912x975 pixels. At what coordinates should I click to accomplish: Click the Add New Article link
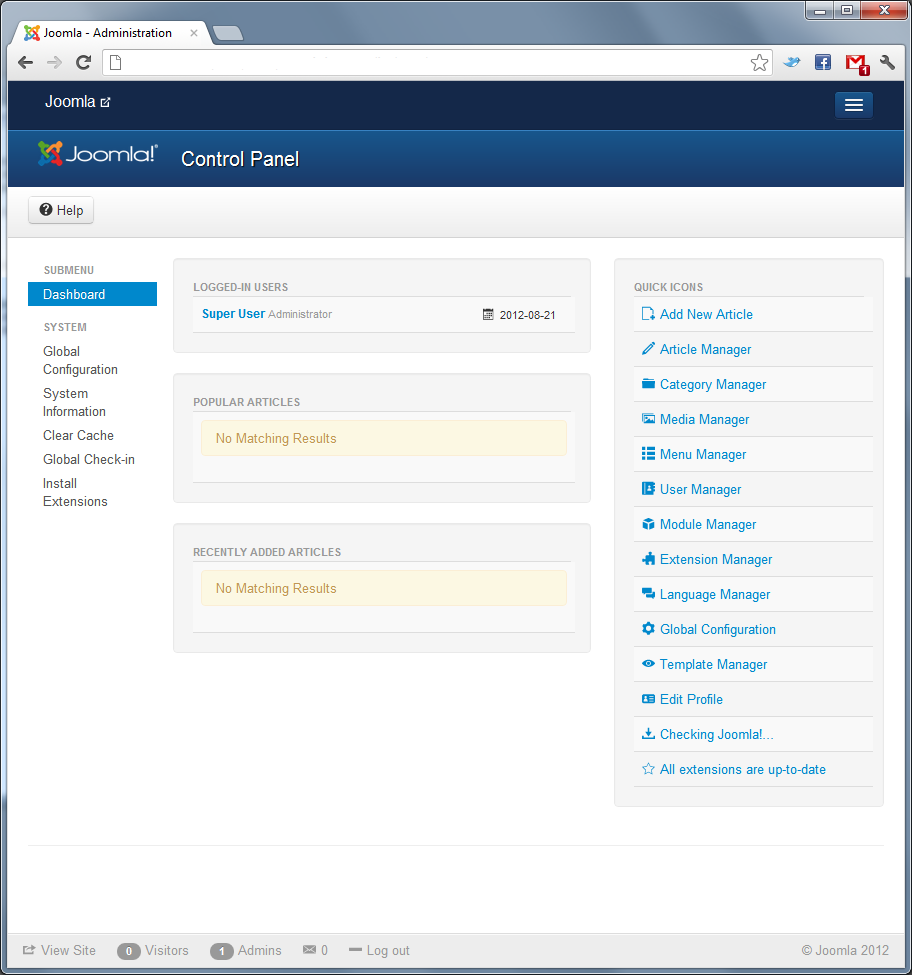706,315
